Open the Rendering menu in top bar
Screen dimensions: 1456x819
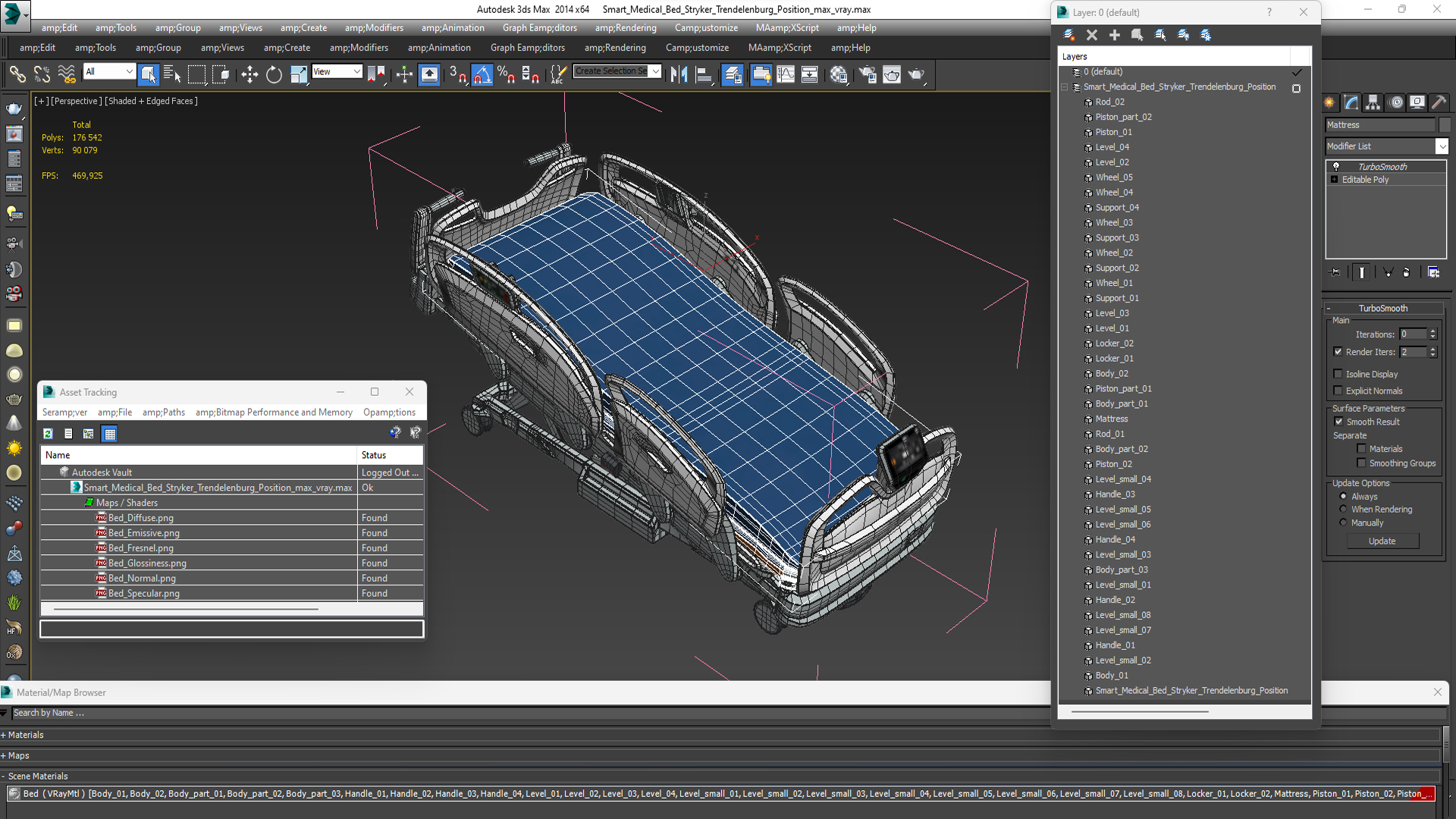pyautogui.click(x=626, y=28)
